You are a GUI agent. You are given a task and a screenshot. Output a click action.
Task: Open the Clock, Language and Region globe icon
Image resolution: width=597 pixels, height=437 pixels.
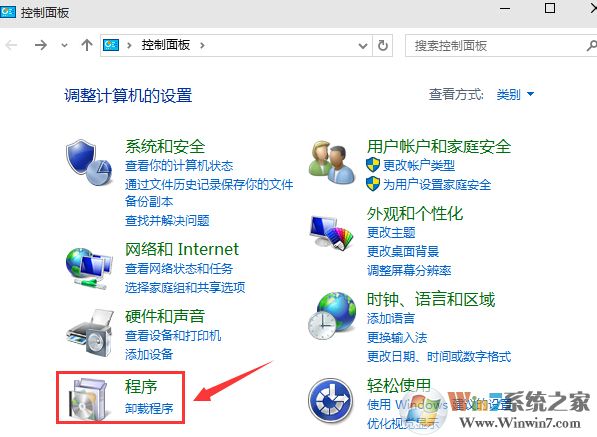332,316
